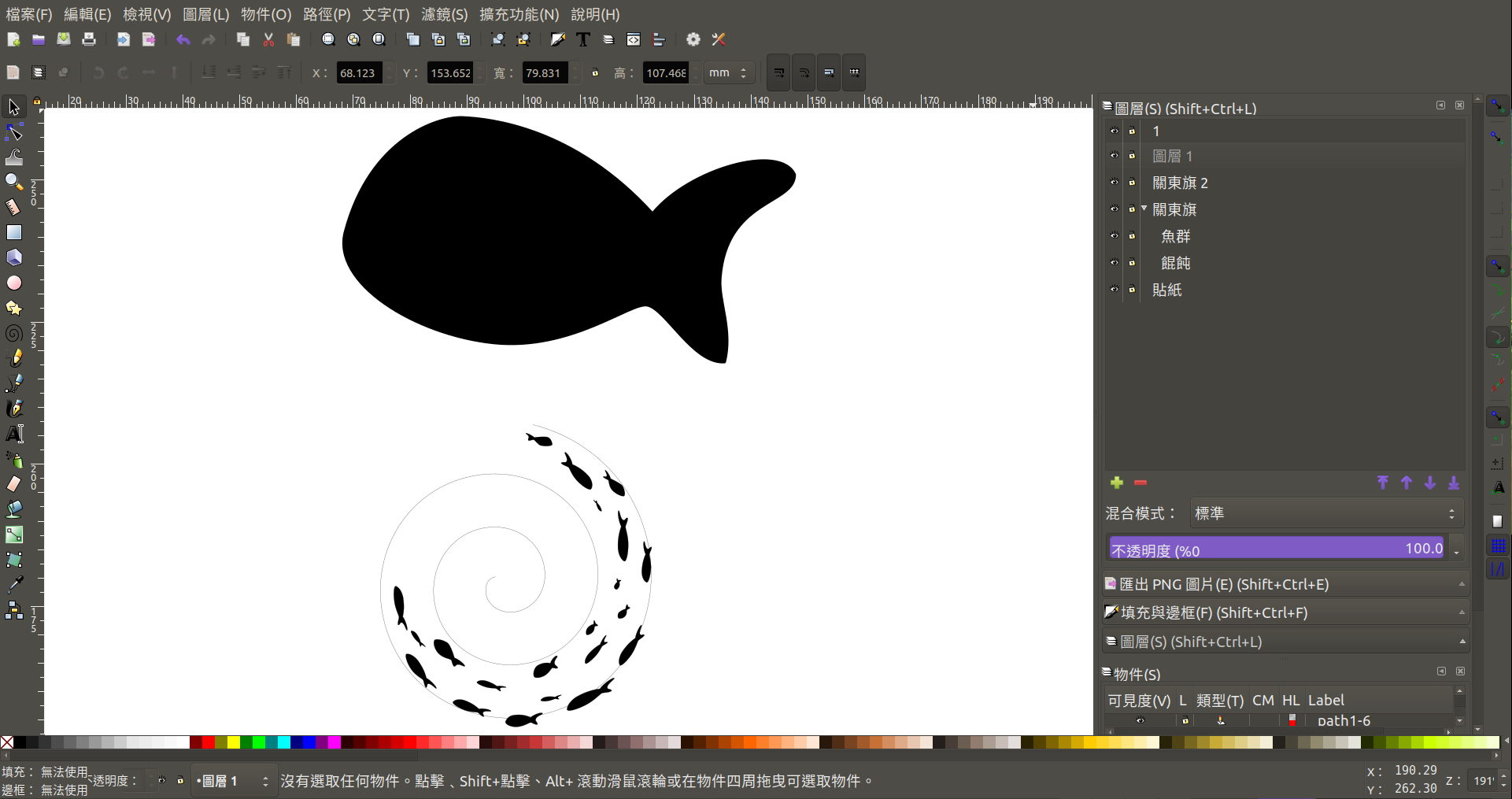Viewport: 1512px width, 799px height.
Task: Open the mm units dropdown
Action: point(728,73)
